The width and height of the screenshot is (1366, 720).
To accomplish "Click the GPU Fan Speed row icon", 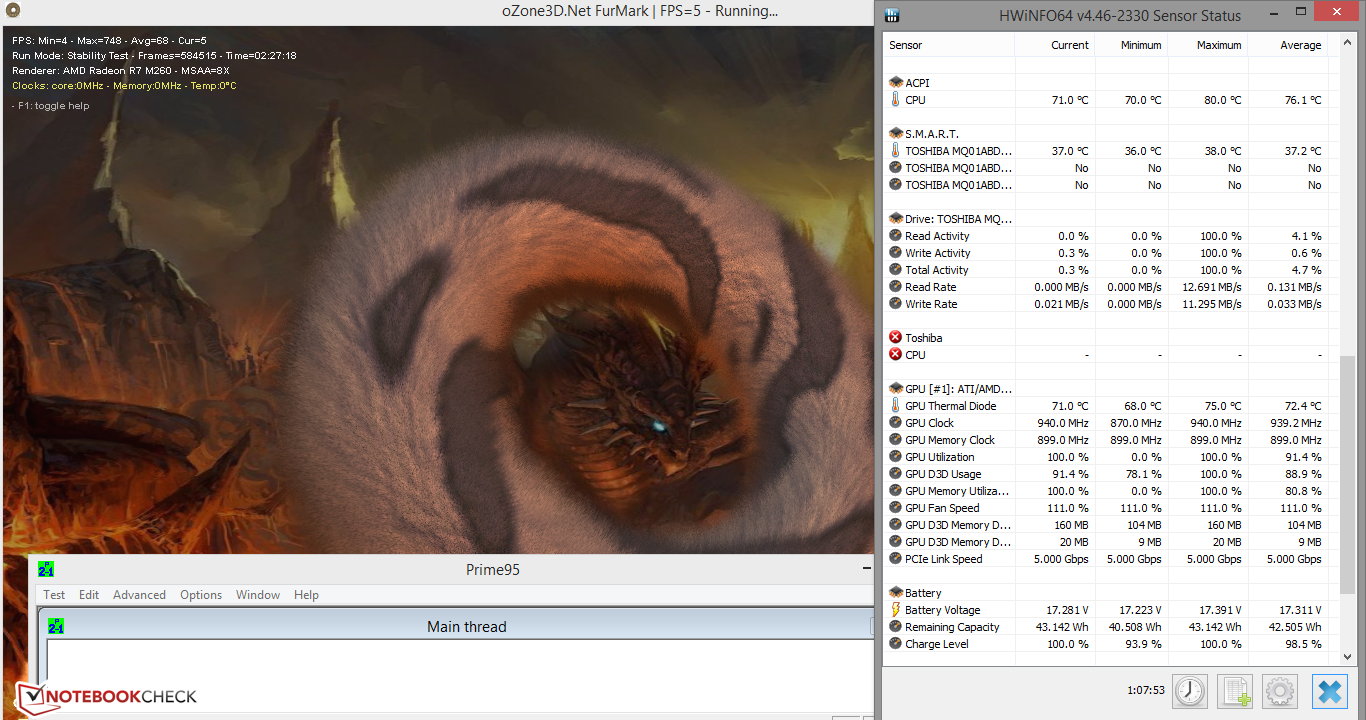I will coord(895,508).
